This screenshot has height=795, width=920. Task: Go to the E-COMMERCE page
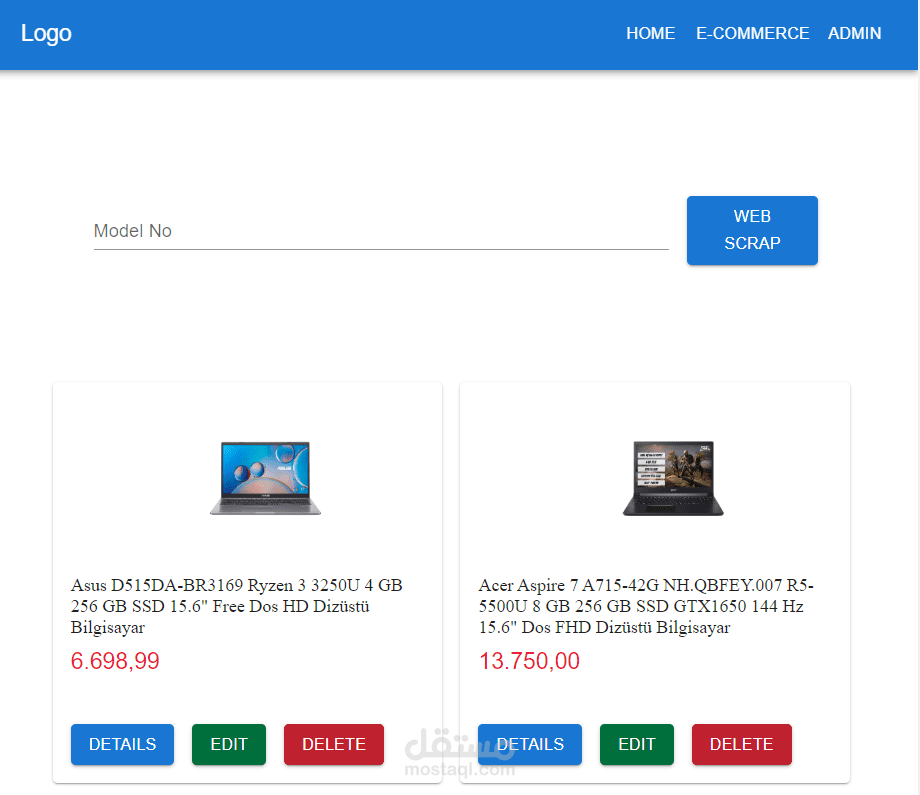[752, 33]
